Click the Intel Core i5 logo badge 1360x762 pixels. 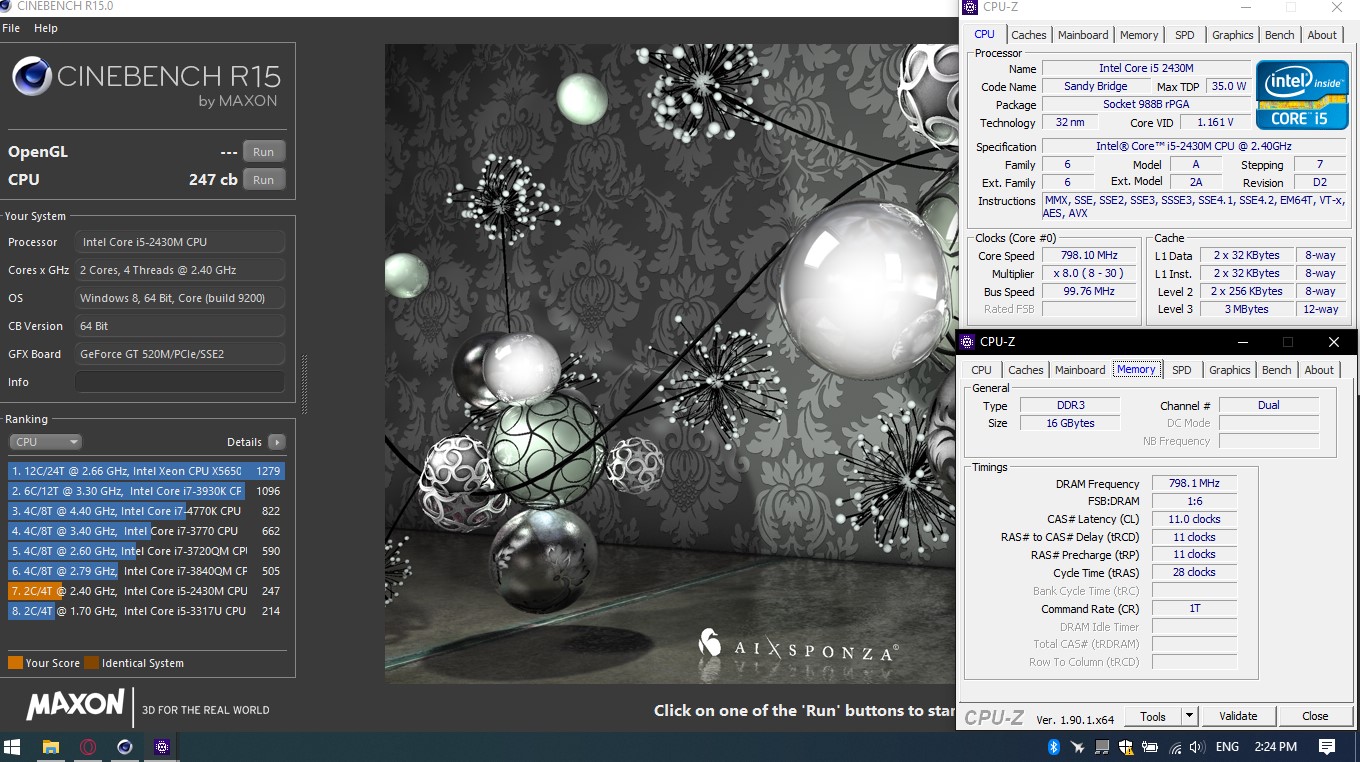pos(1301,96)
